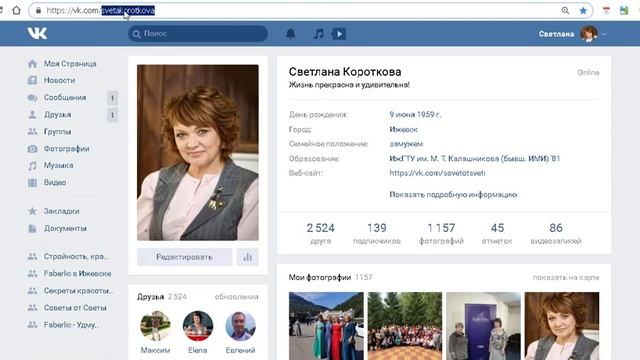This screenshot has height=360, width=640.
Task: Open group photo on checkered floor
Action: tap(405, 326)
